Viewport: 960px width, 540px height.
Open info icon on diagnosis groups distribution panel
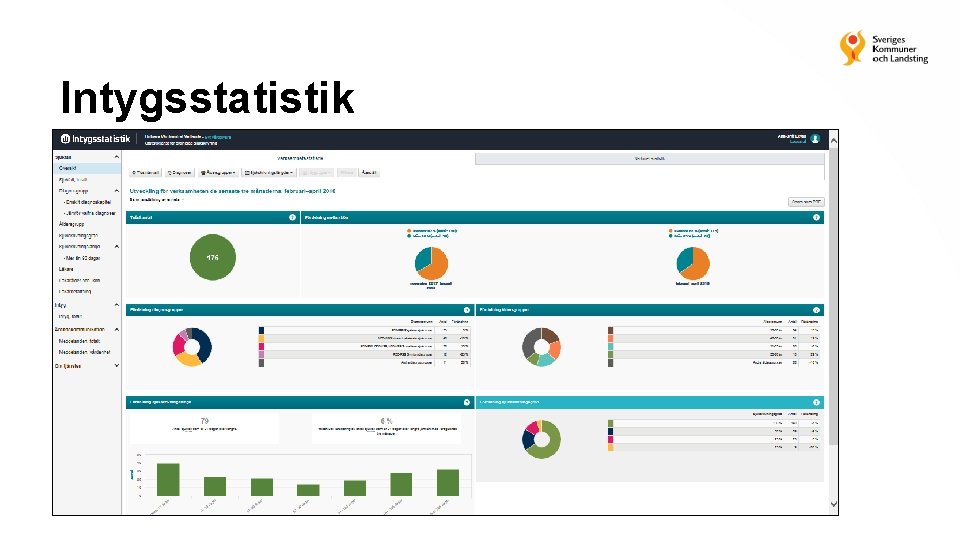coord(467,310)
